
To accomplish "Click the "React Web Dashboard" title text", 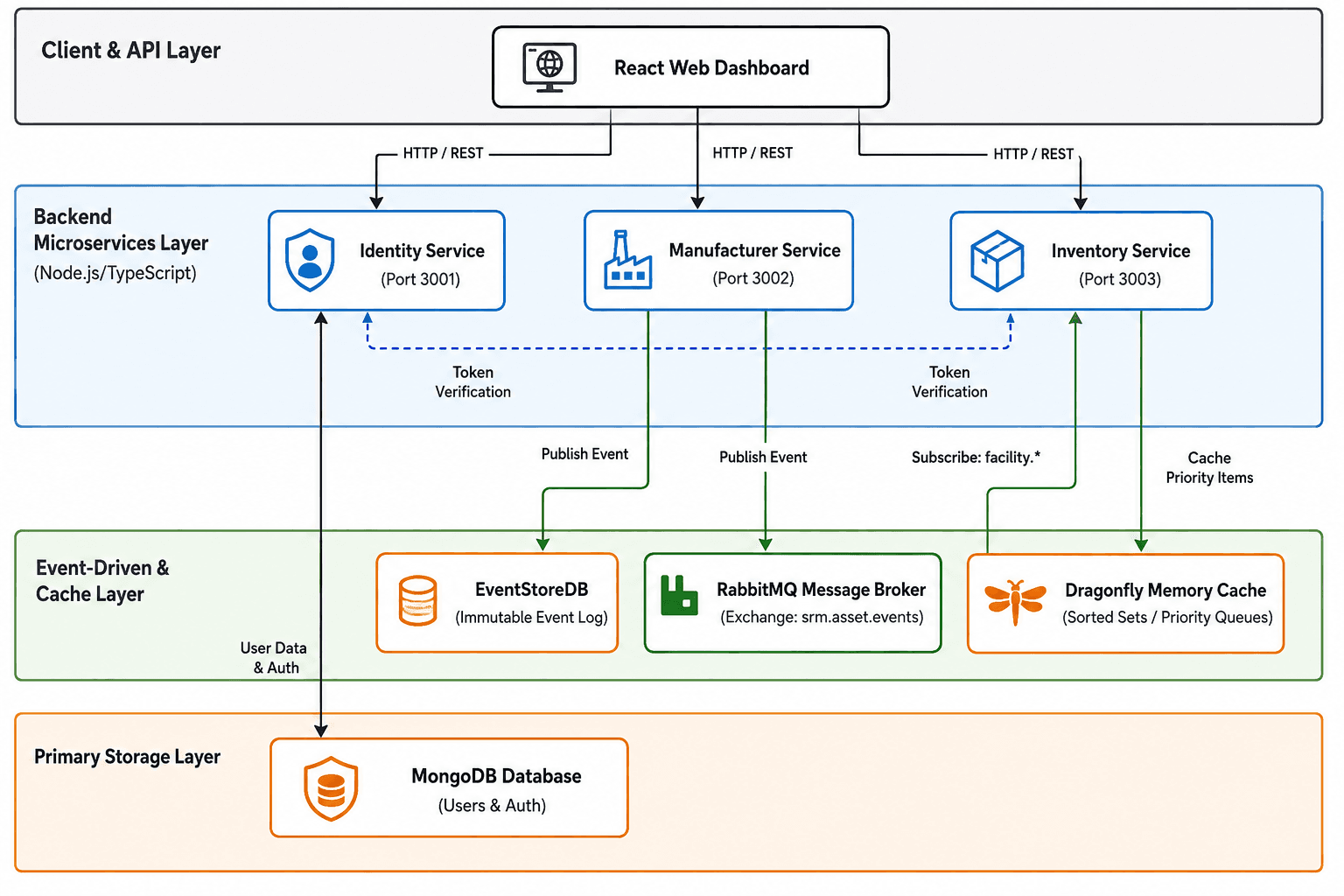I will click(x=711, y=68).
